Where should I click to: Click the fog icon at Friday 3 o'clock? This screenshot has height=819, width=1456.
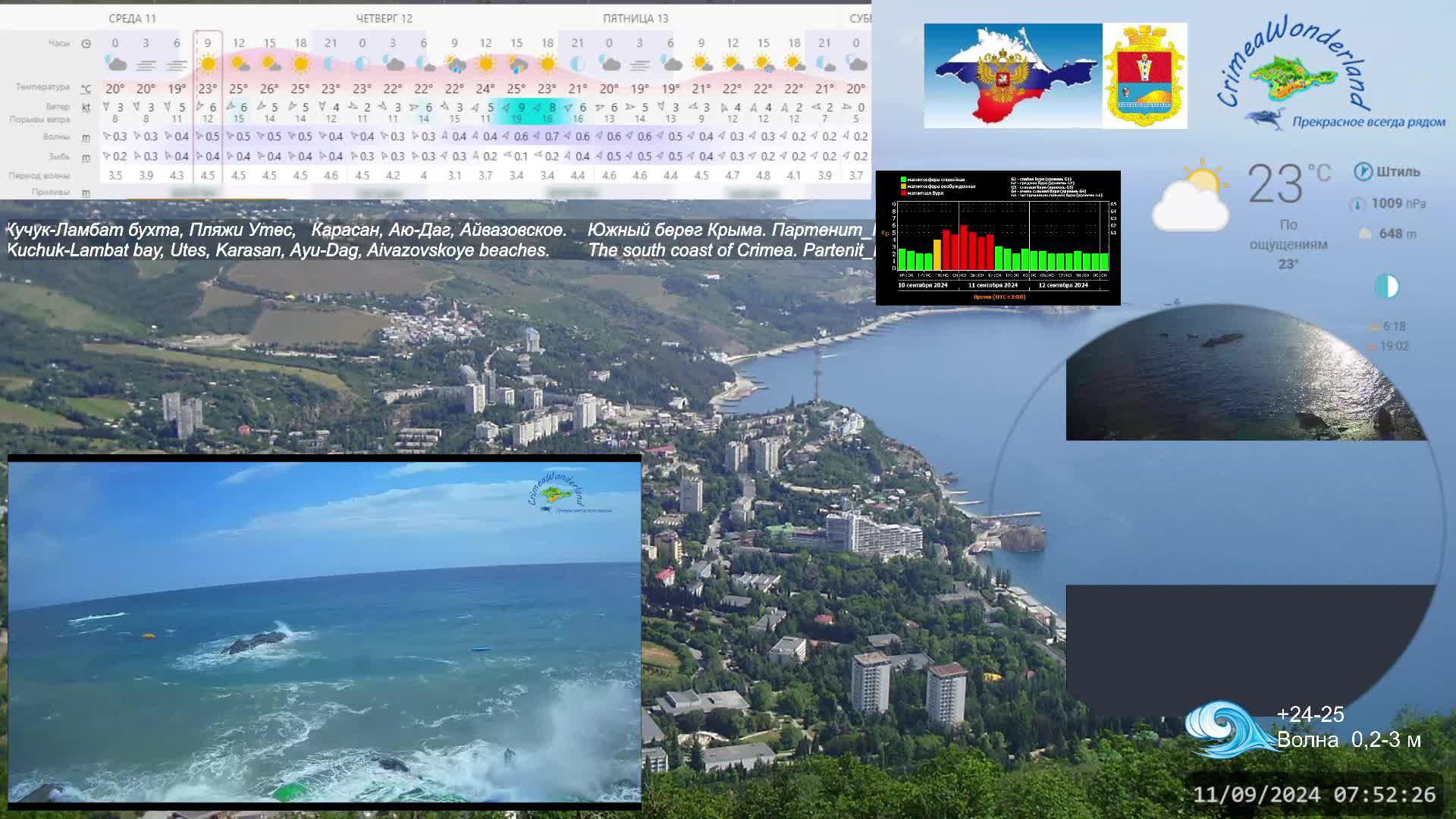pos(639,65)
